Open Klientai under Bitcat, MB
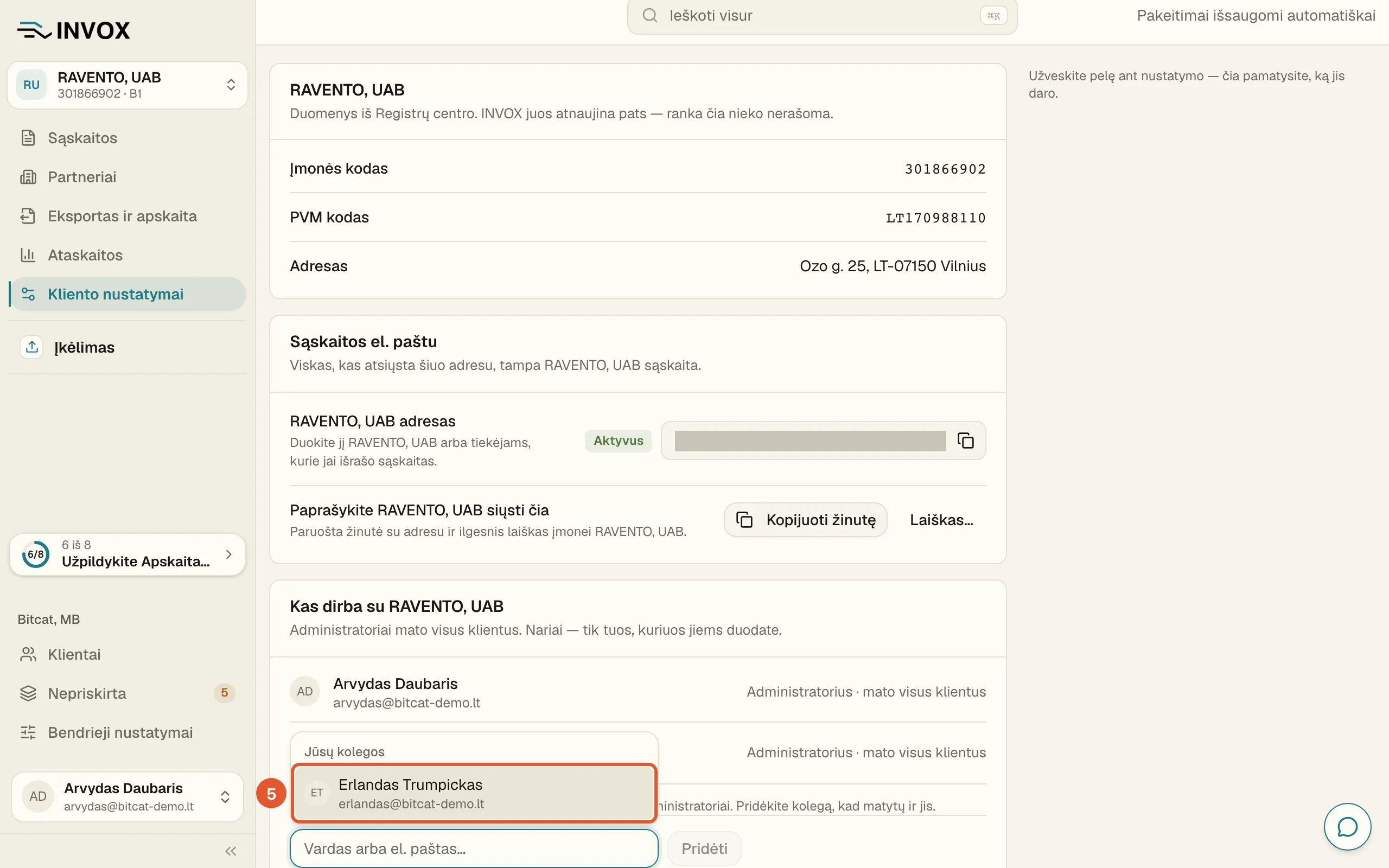The image size is (1389, 868). coord(128,654)
